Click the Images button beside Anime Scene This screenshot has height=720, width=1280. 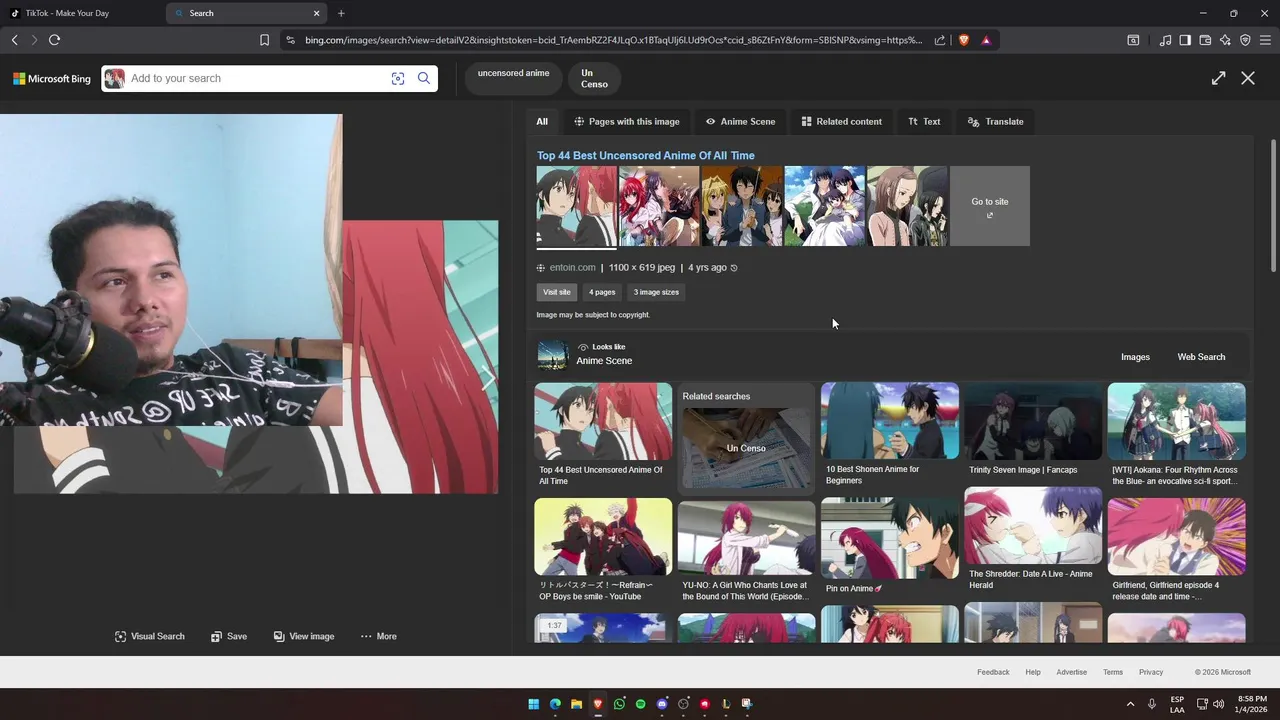[x=1135, y=357]
